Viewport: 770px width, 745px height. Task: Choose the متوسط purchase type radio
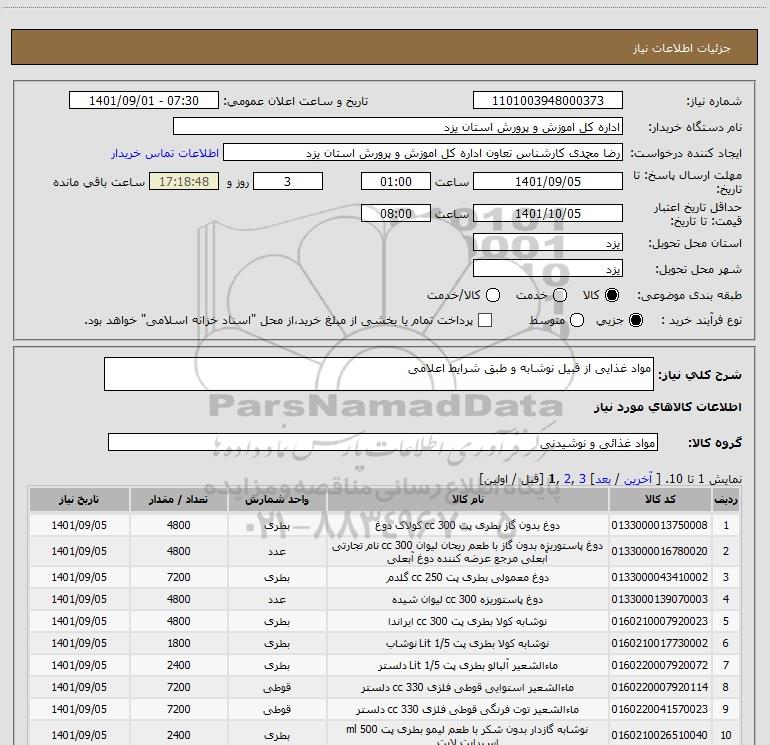click(577, 320)
